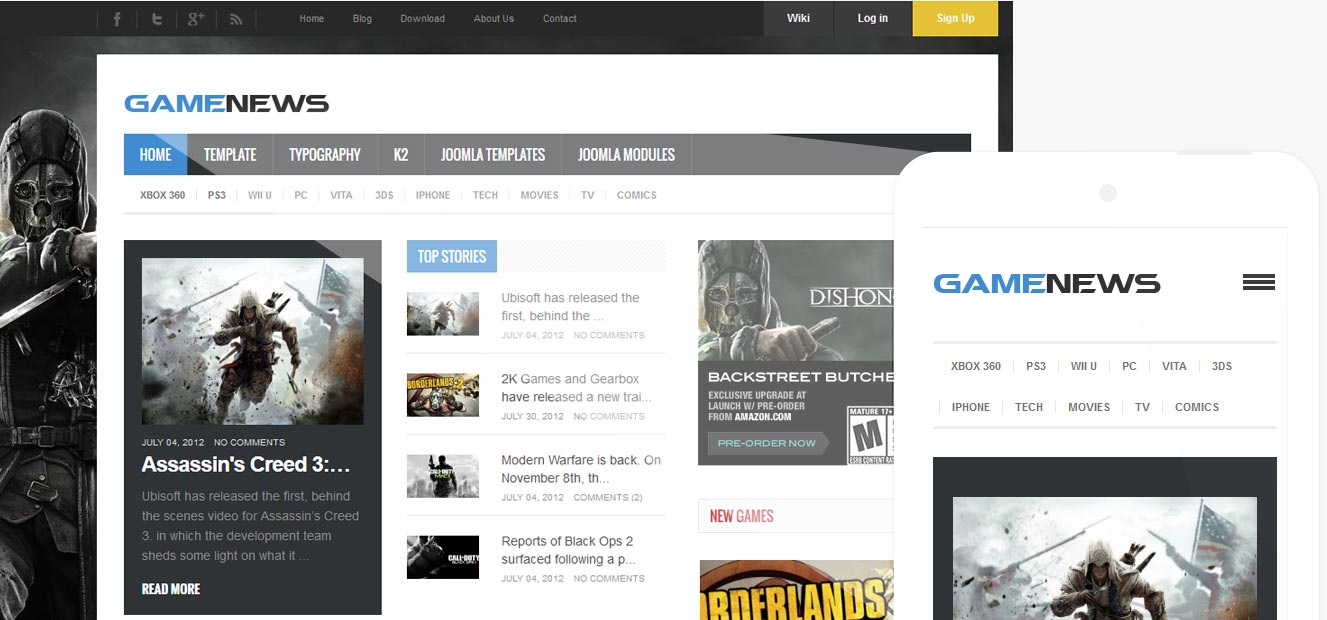Click the Log in button

[x=872, y=18]
